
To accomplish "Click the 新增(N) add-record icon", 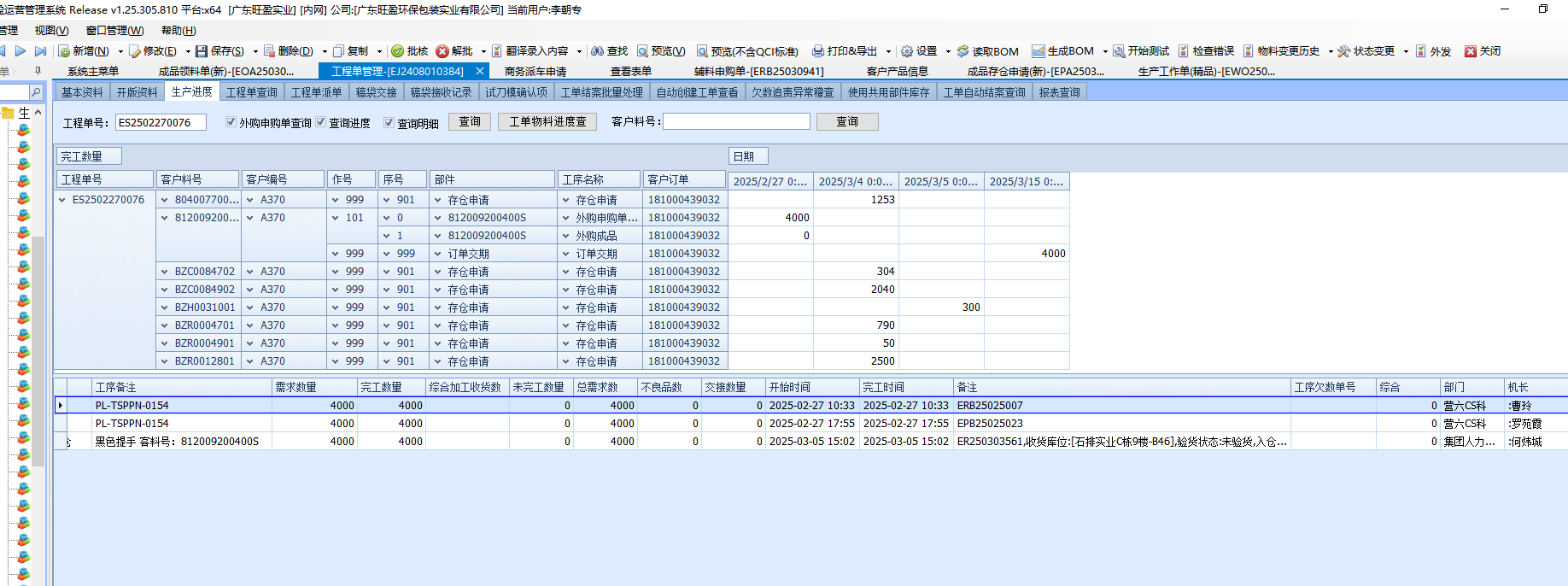I will point(64,51).
